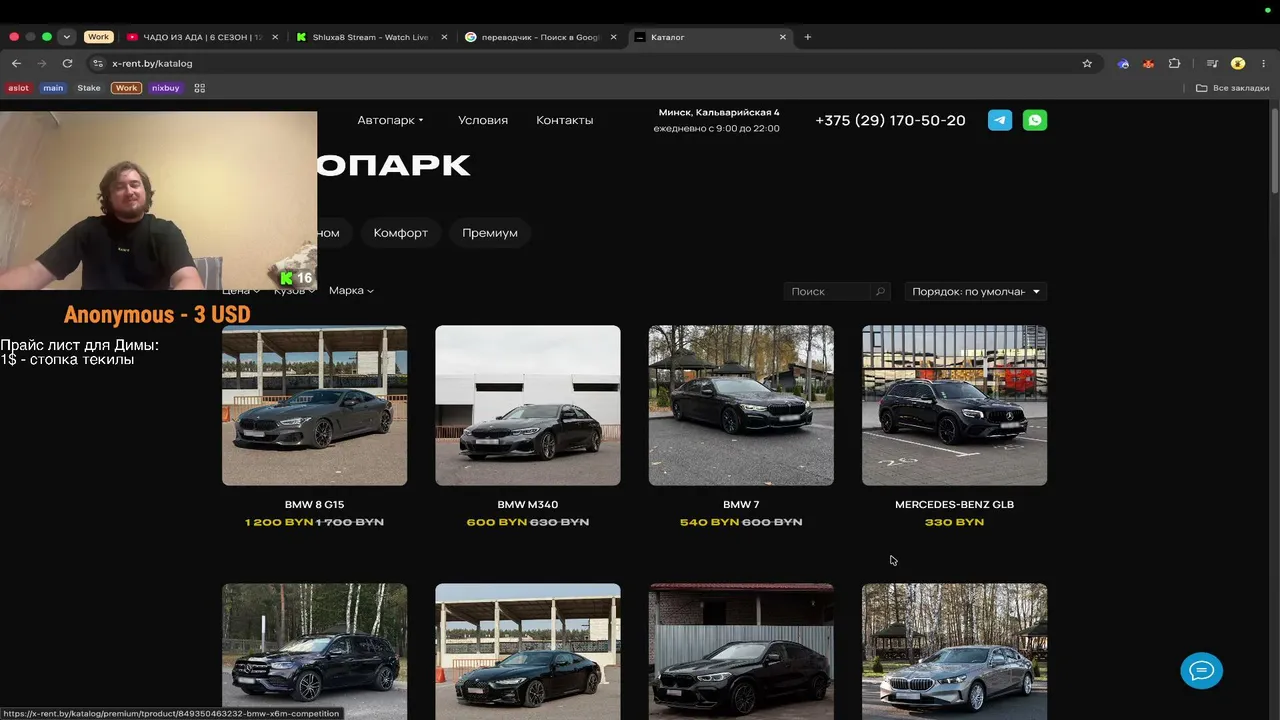The height and width of the screenshot is (720, 1280).
Task: Switch to the Shluxa8 Stream tab
Action: (371, 37)
